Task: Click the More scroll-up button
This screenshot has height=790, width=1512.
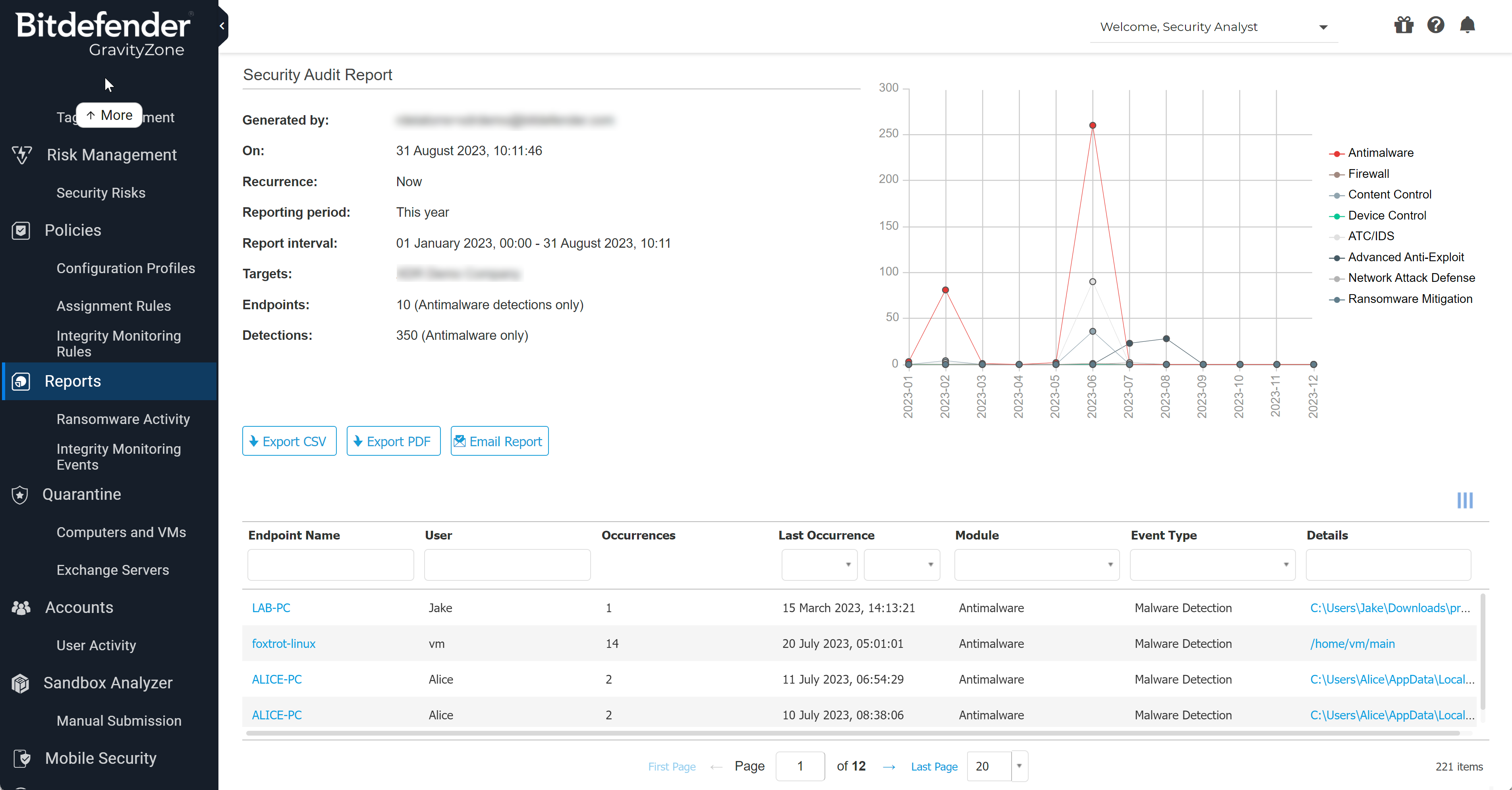Action: coord(110,115)
